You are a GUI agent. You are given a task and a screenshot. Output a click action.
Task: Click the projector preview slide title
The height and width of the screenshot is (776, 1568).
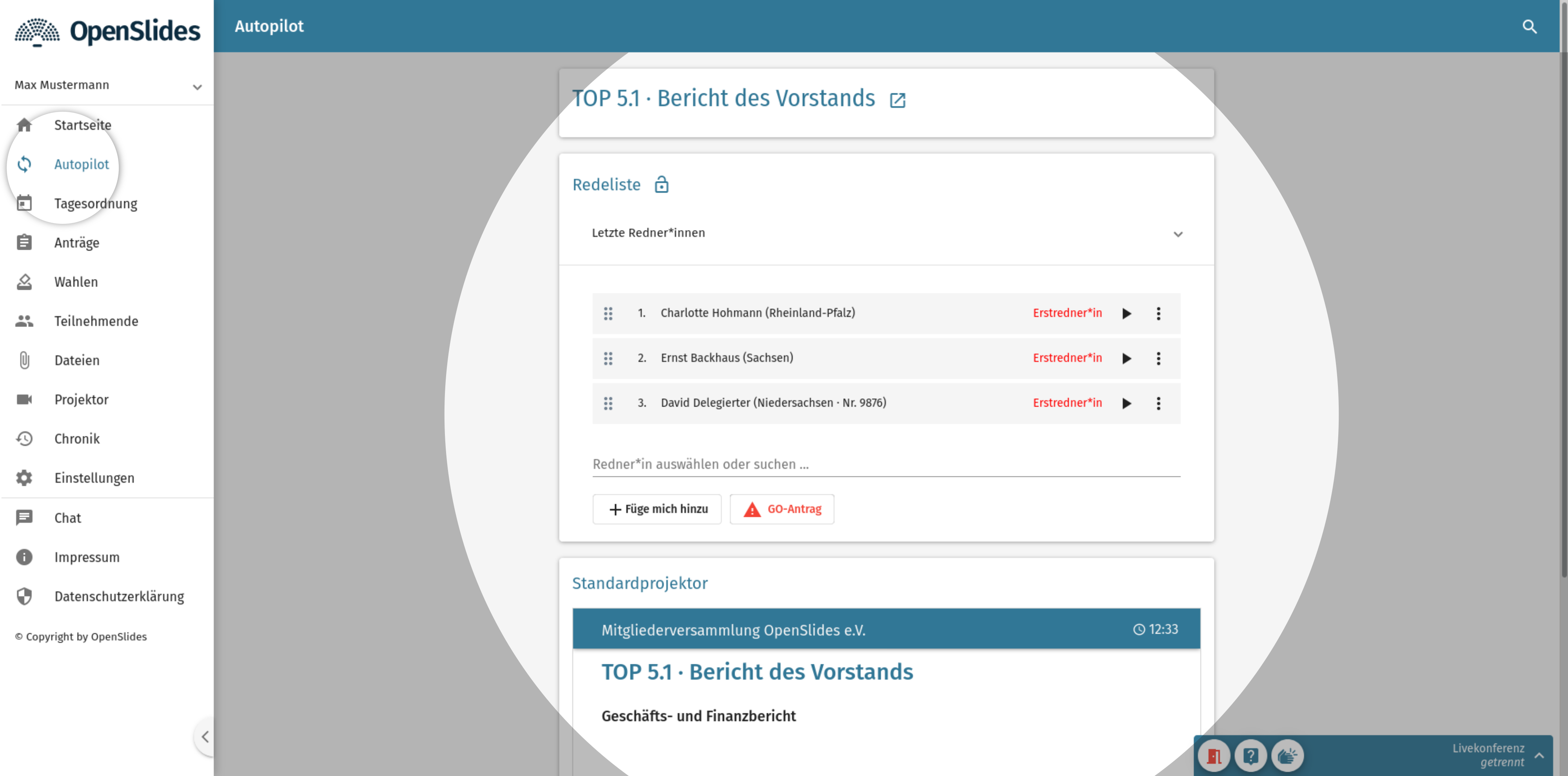pos(757,672)
